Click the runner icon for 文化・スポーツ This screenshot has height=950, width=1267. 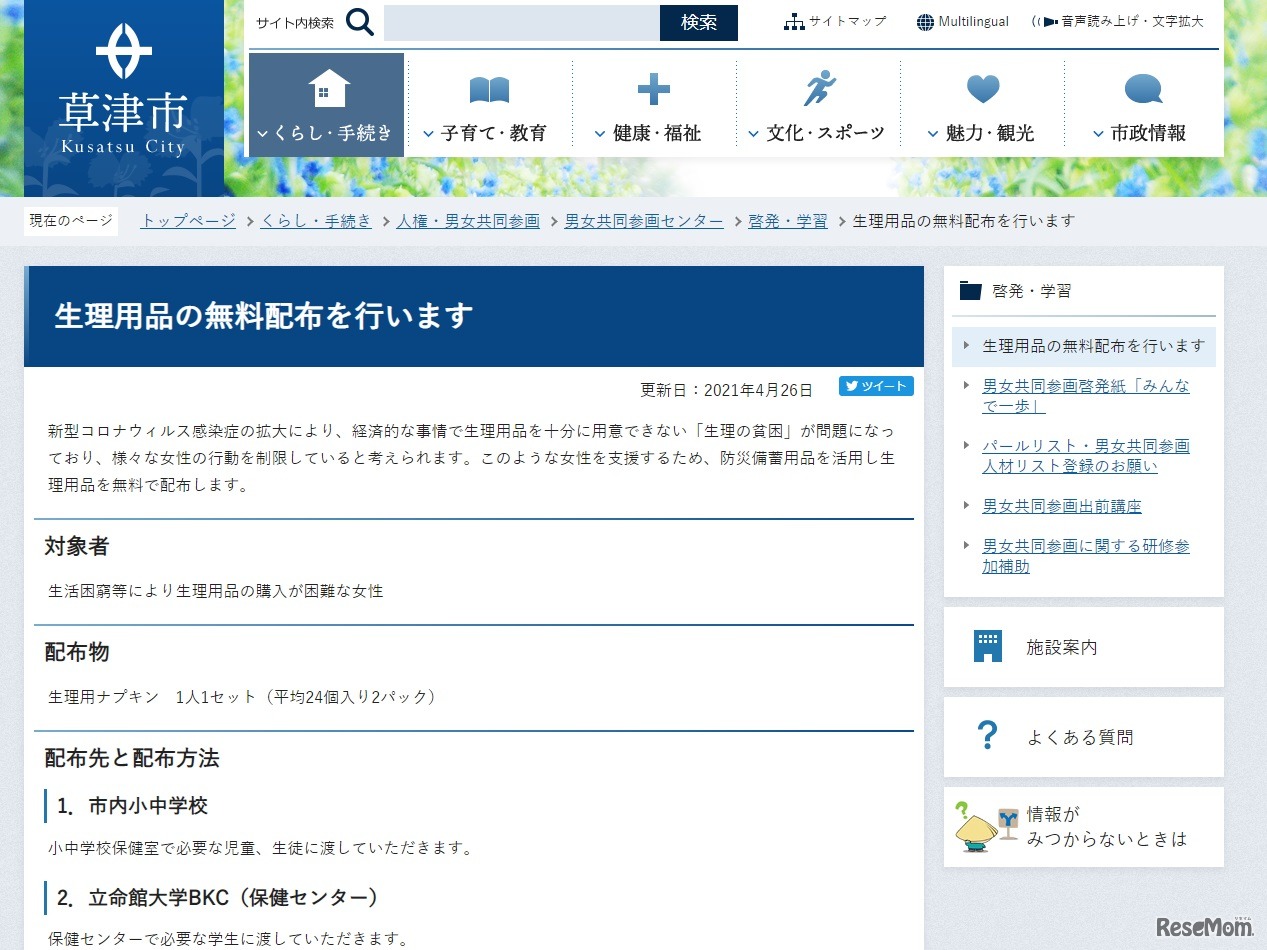tap(820, 89)
